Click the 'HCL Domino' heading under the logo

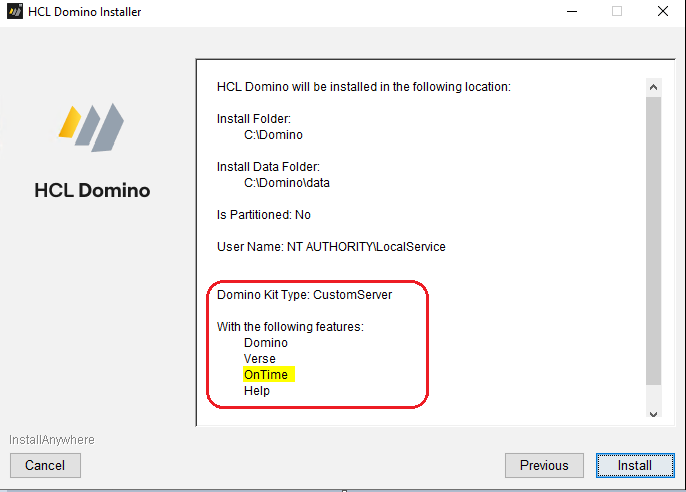pyautogui.click(x=92, y=191)
